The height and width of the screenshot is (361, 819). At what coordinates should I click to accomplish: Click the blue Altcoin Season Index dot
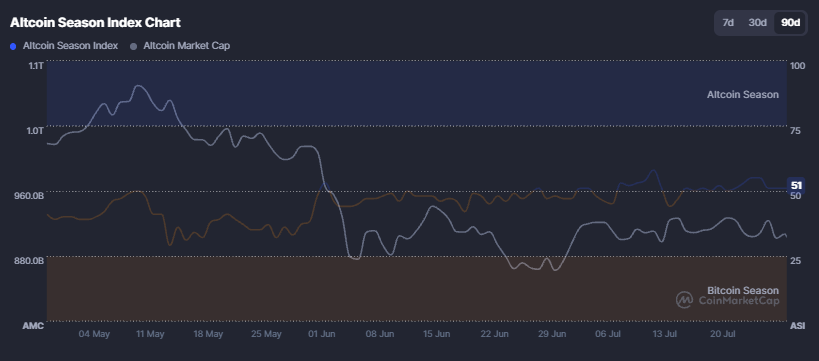[x=13, y=46]
